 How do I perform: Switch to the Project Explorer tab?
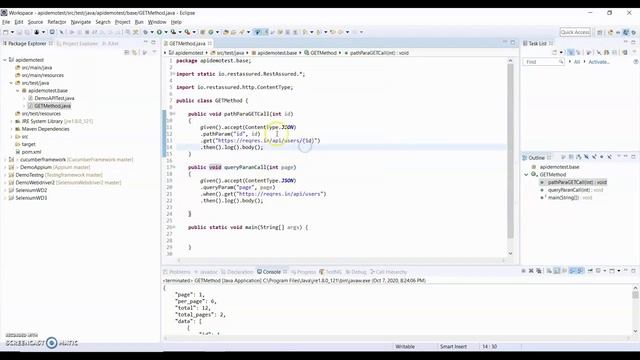(78, 43)
